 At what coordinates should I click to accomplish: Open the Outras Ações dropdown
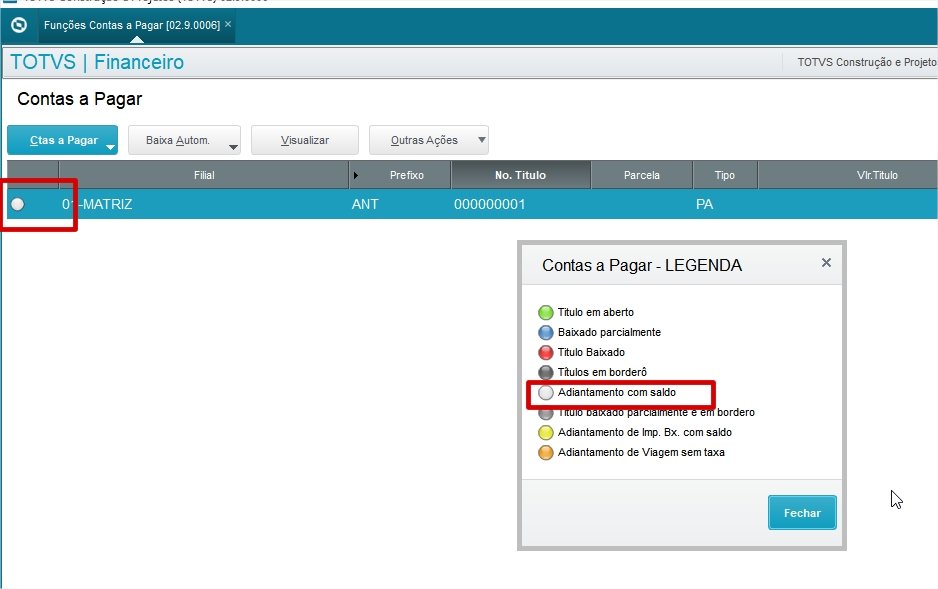pos(428,140)
